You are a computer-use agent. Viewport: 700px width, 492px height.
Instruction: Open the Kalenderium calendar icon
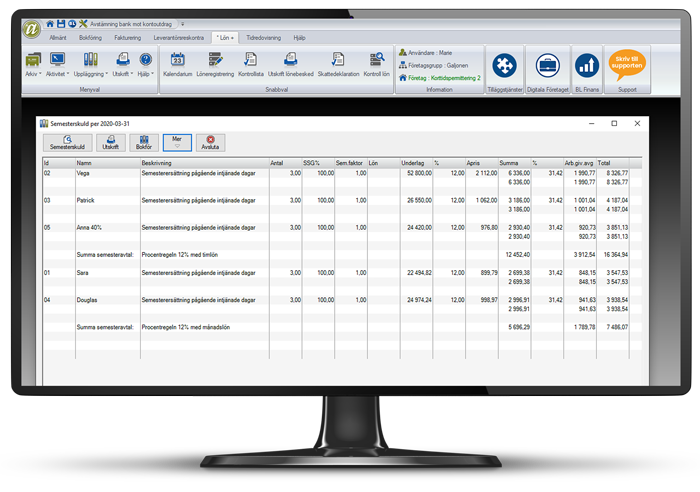pos(177,62)
